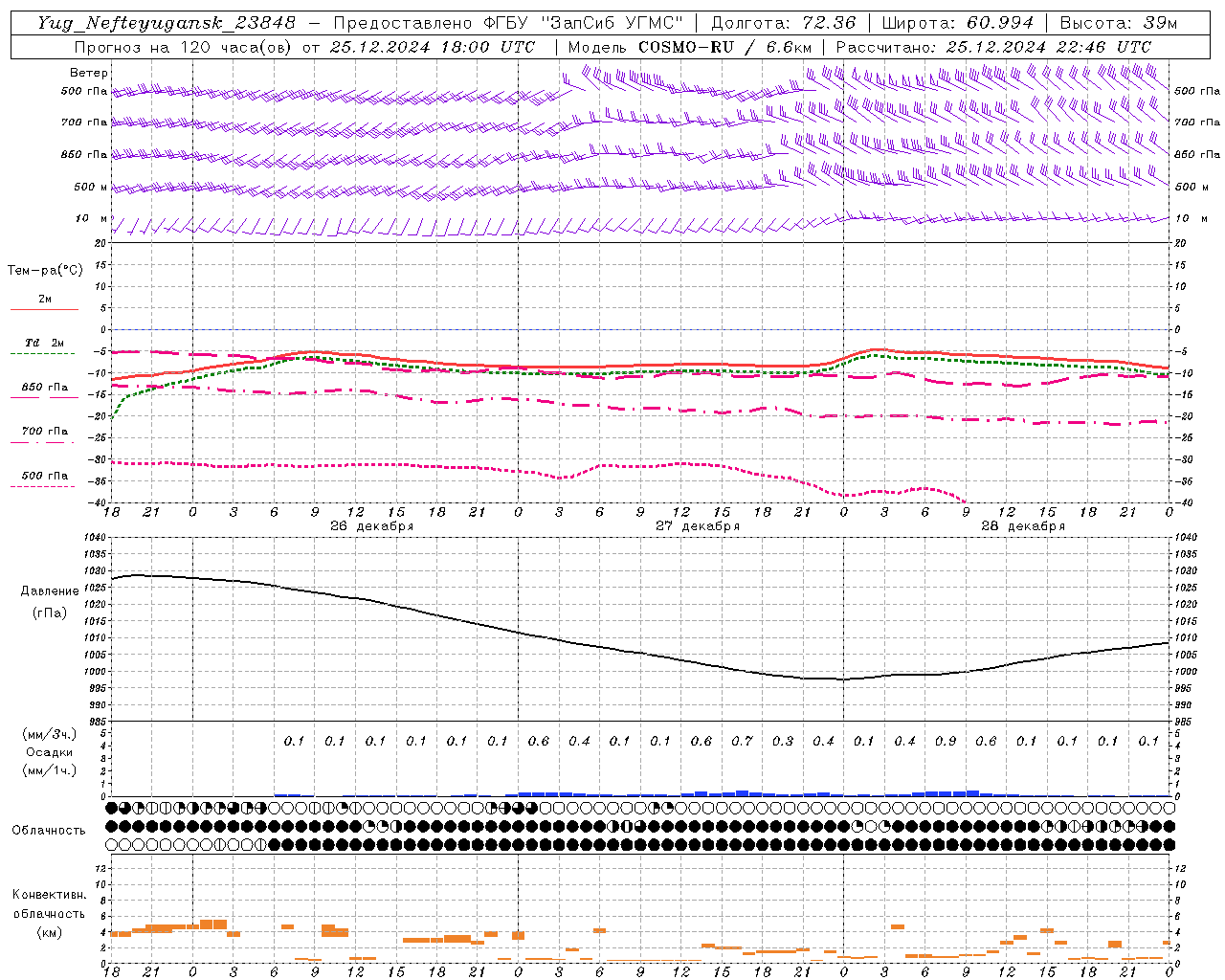Screen dimensions: 1225x980
Task: Click the date label "26 декабря"
Action: 372,526
